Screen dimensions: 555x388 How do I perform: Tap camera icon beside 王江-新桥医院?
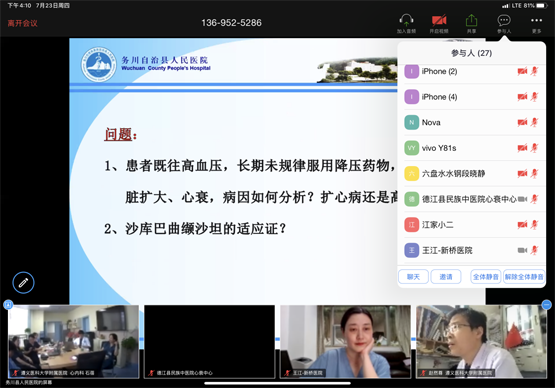522,250
